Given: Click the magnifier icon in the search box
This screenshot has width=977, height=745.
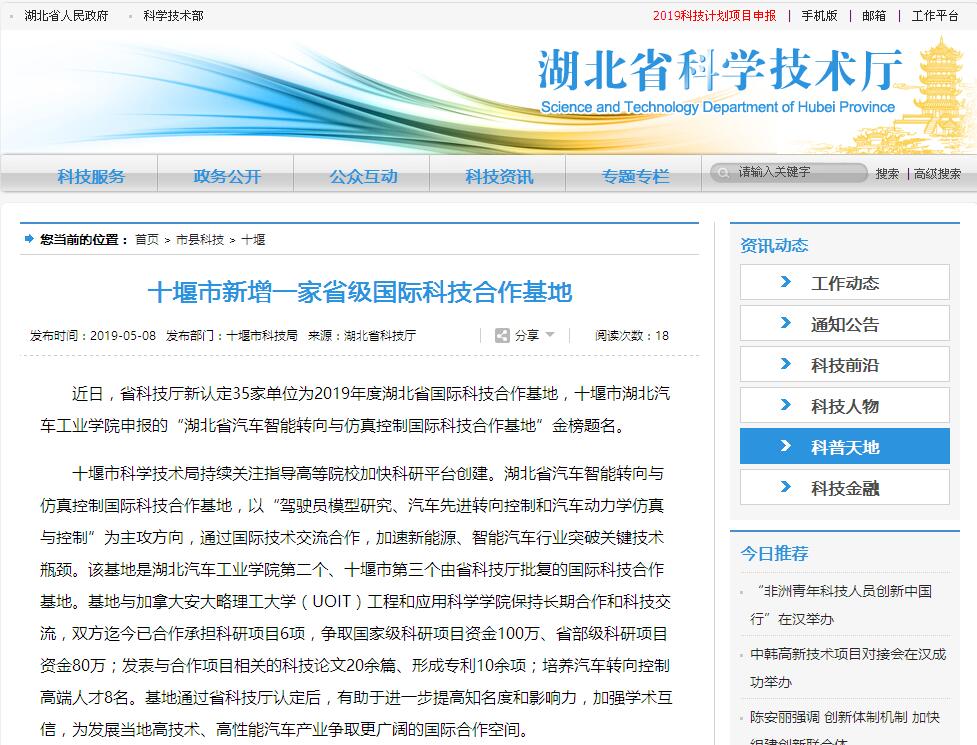Looking at the screenshot, I should (x=724, y=173).
